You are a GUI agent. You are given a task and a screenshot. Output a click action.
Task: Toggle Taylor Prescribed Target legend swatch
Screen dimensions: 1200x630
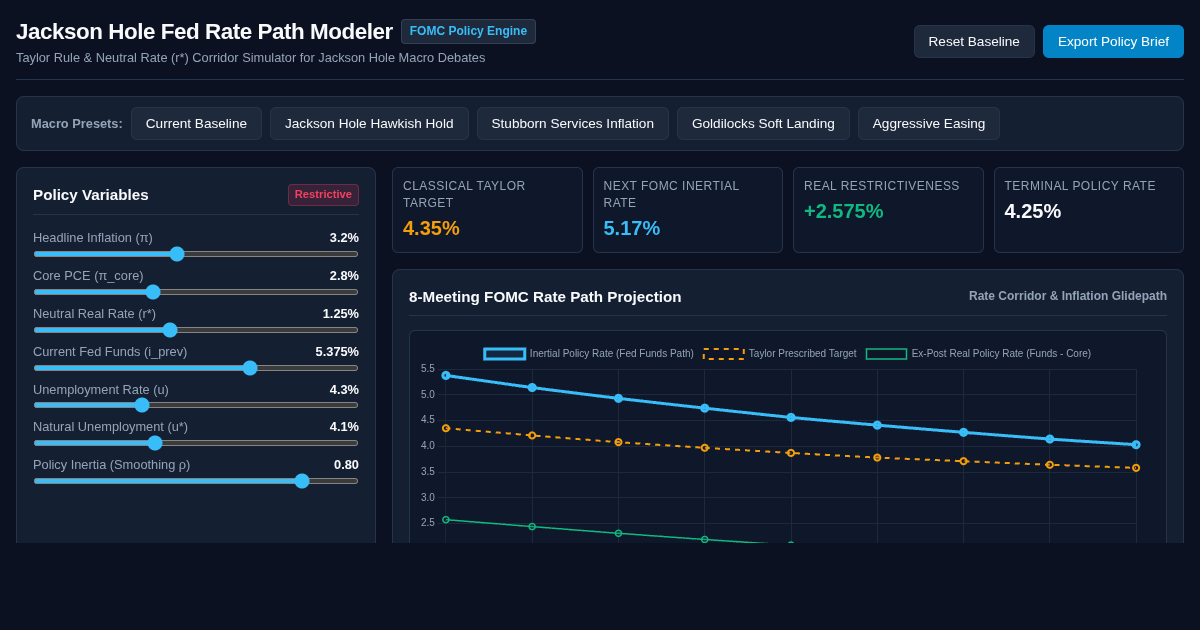723,354
